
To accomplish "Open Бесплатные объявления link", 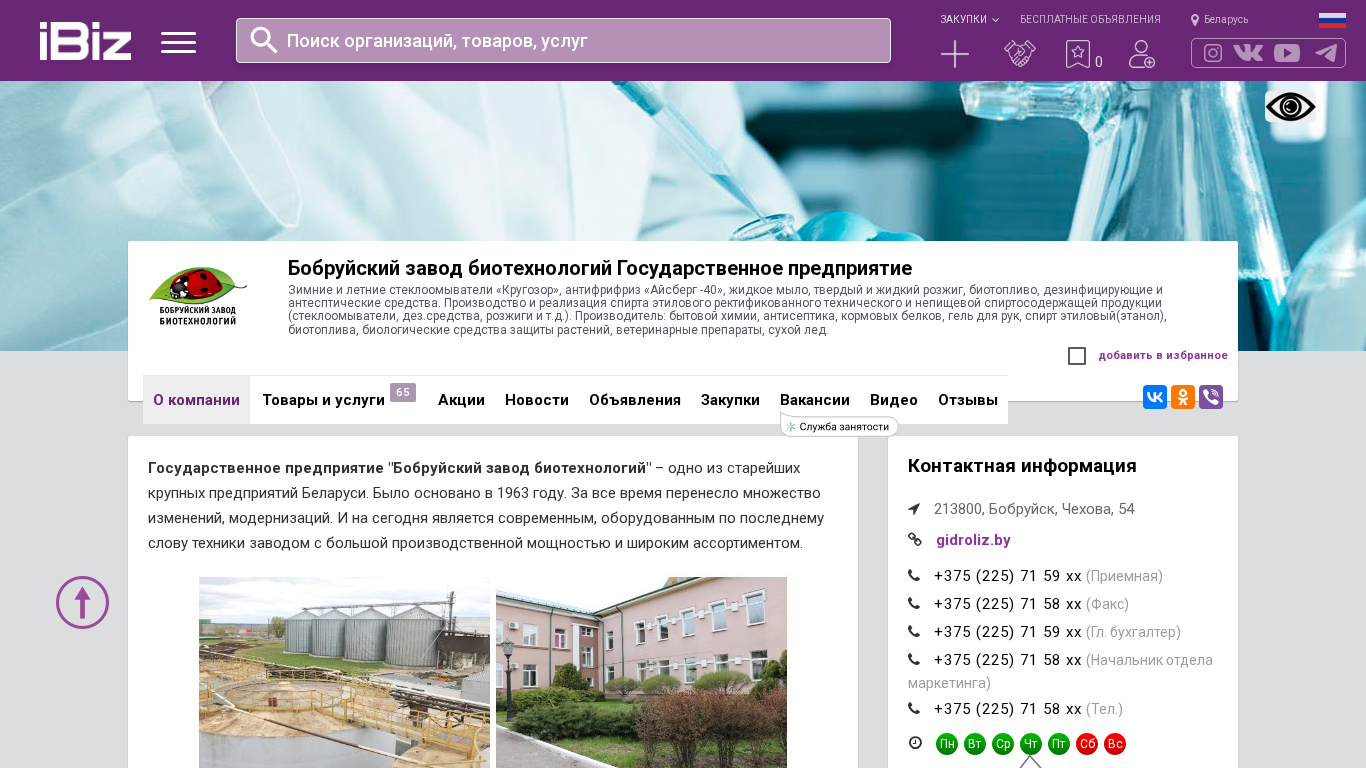I will pos(1090,20).
